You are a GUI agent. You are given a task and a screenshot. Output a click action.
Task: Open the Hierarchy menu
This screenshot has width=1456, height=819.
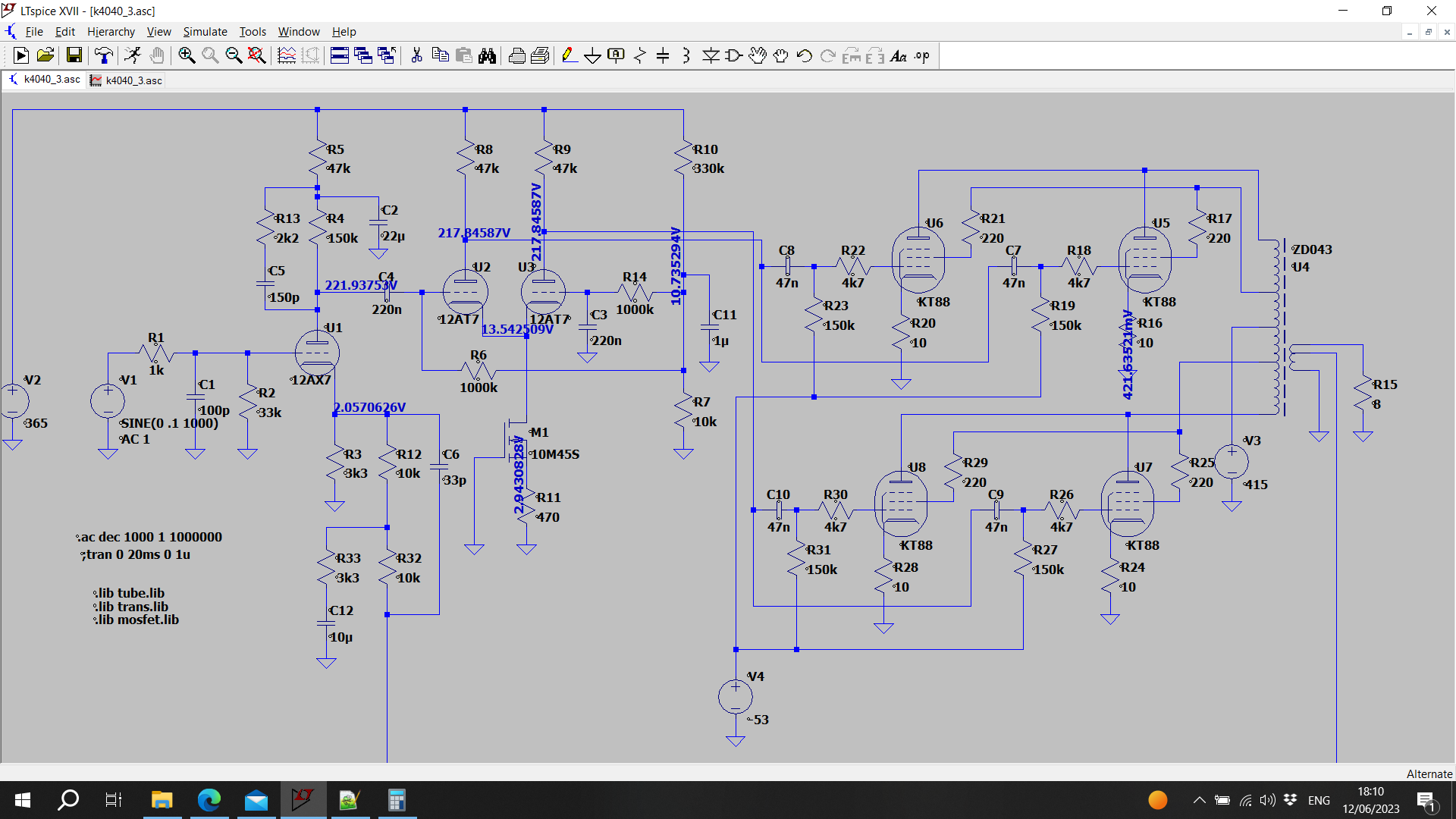click(x=111, y=32)
